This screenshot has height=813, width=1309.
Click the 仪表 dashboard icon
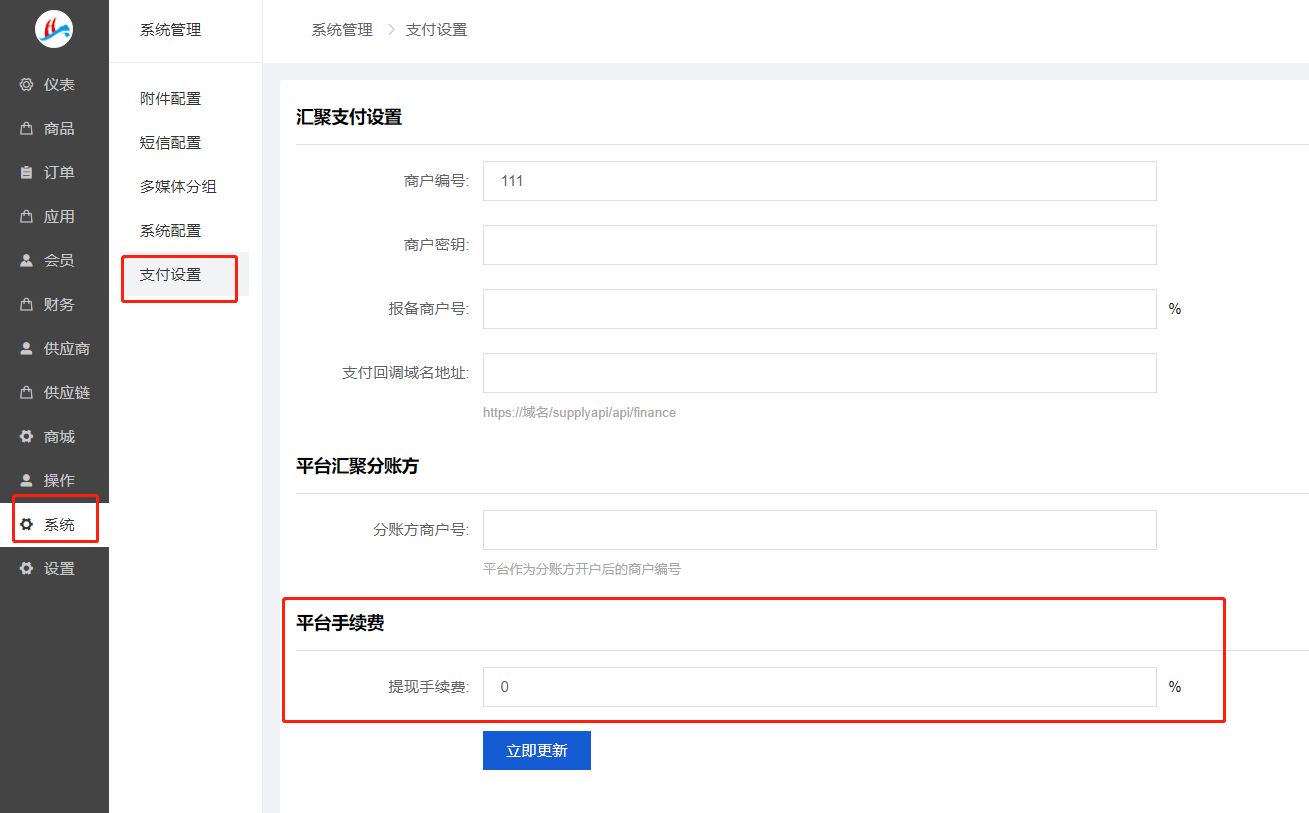pyautogui.click(x=27, y=85)
